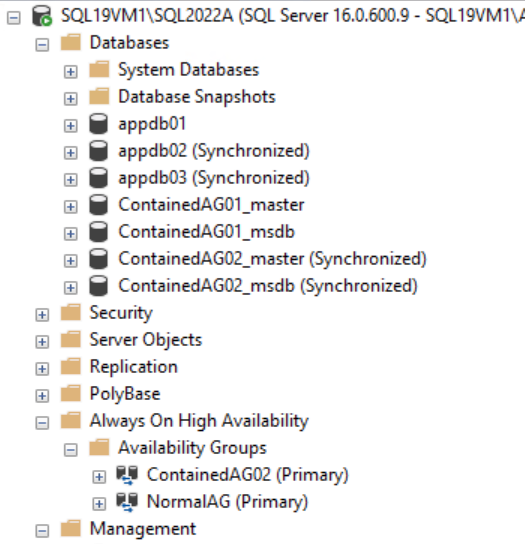Select ContainedAG02_master (Synchronized) database
525x544 pixels.
[x=272, y=259]
